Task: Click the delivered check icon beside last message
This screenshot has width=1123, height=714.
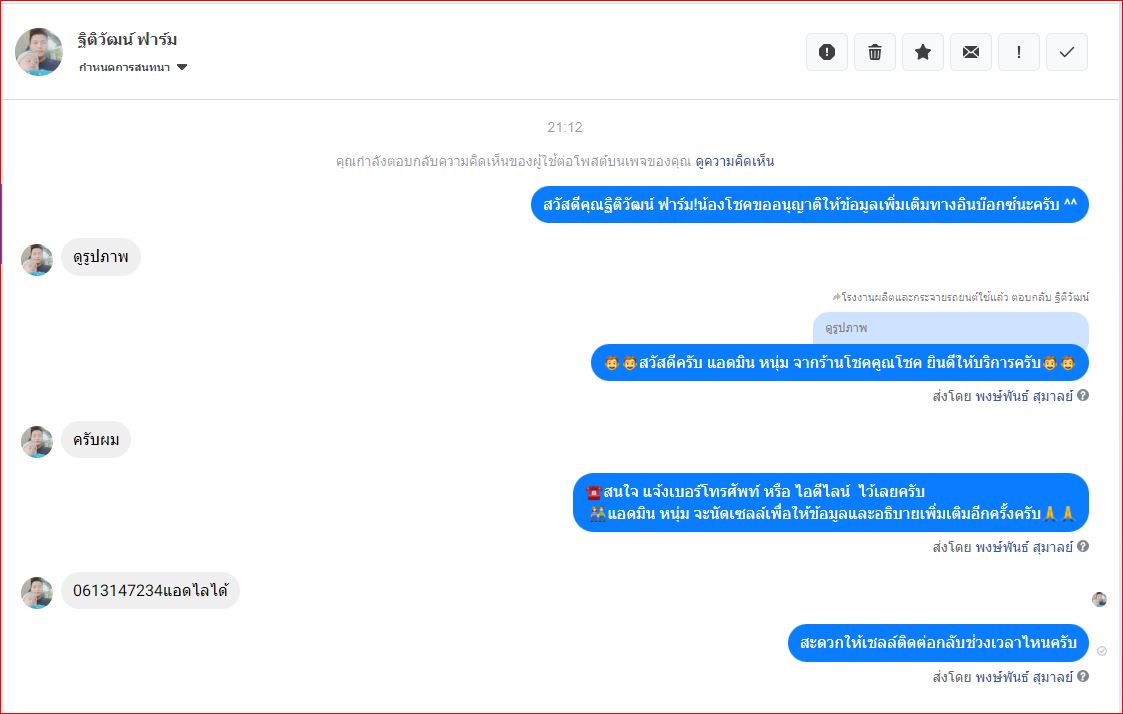Action: click(x=1102, y=651)
